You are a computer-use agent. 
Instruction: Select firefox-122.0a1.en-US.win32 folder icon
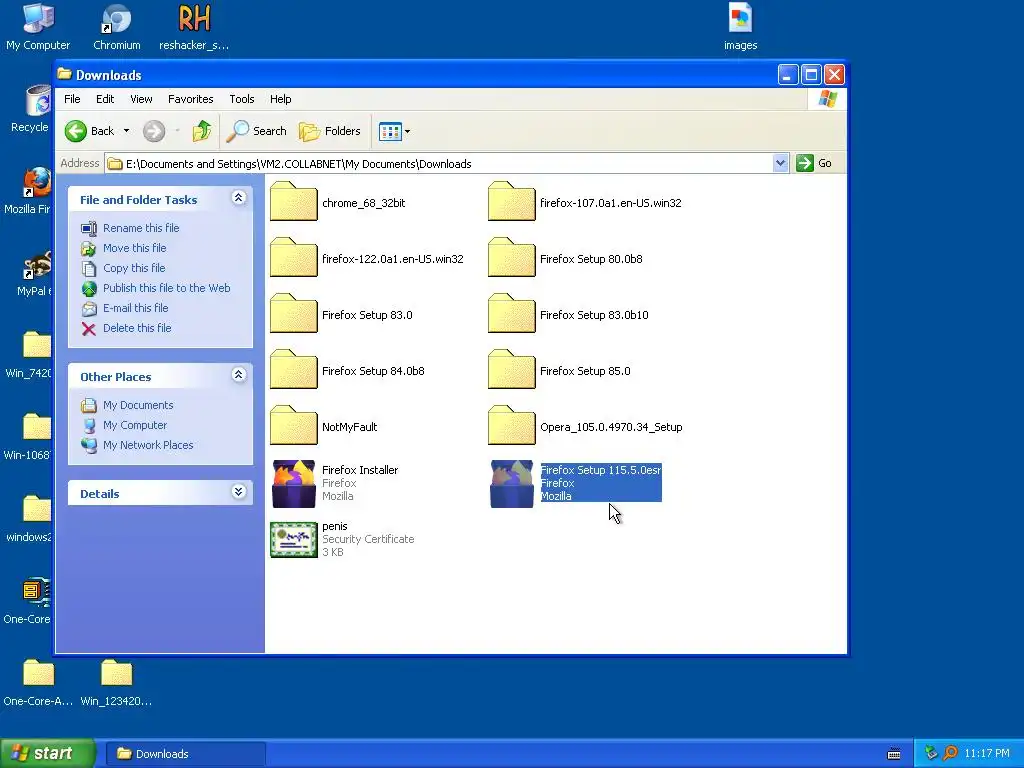(294, 258)
